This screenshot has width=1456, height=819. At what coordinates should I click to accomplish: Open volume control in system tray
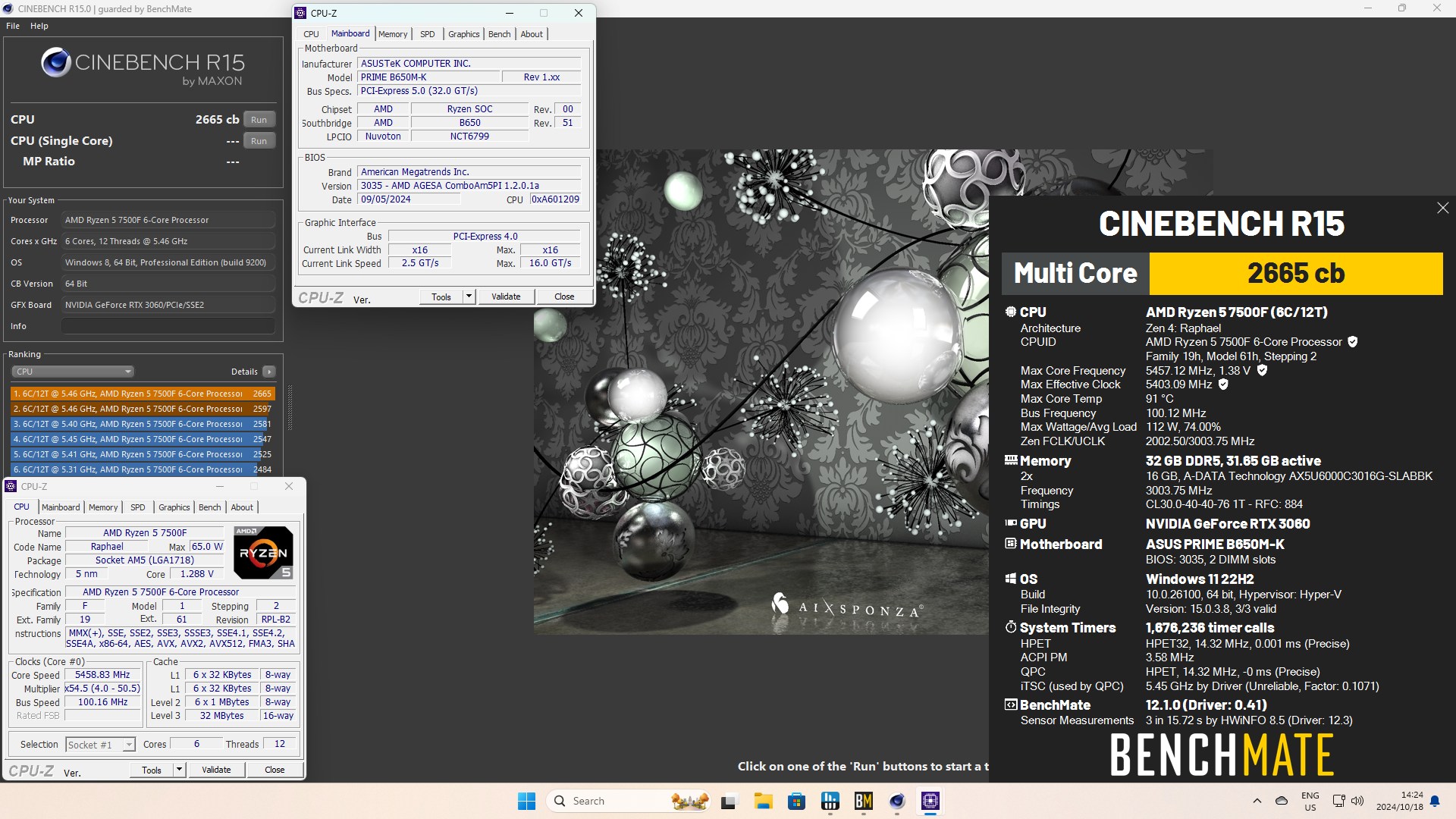[1357, 801]
